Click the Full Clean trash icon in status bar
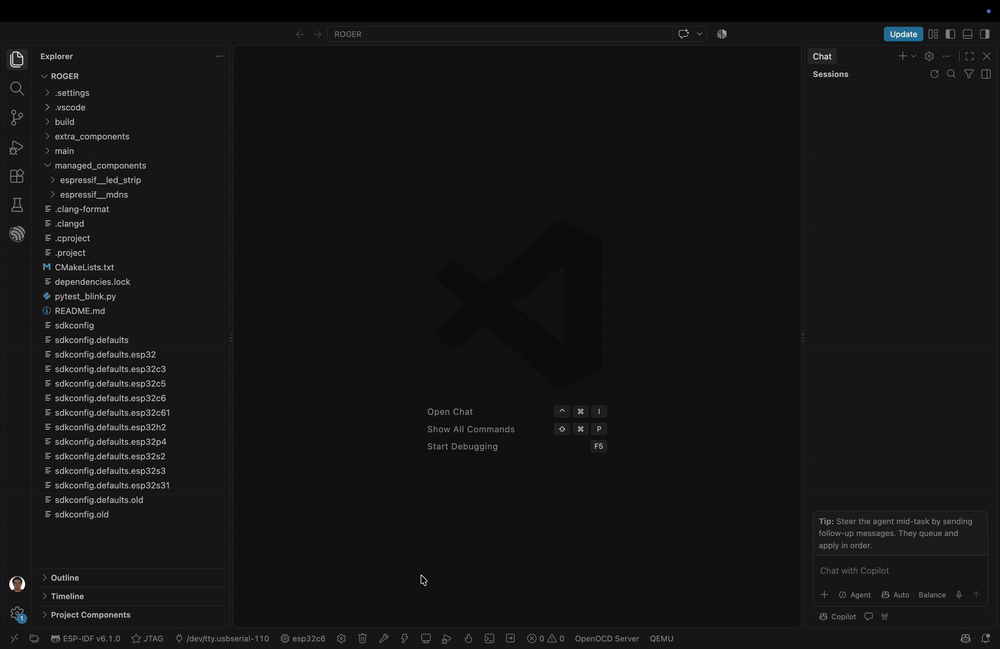1000x649 pixels. point(362,638)
